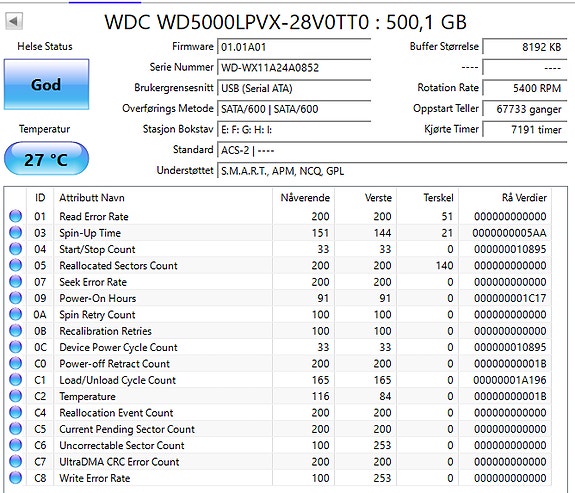Image resolution: width=575 pixels, height=493 pixels.
Task: Select the Load/Unload Cycle Count row
Action: [278, 380]
